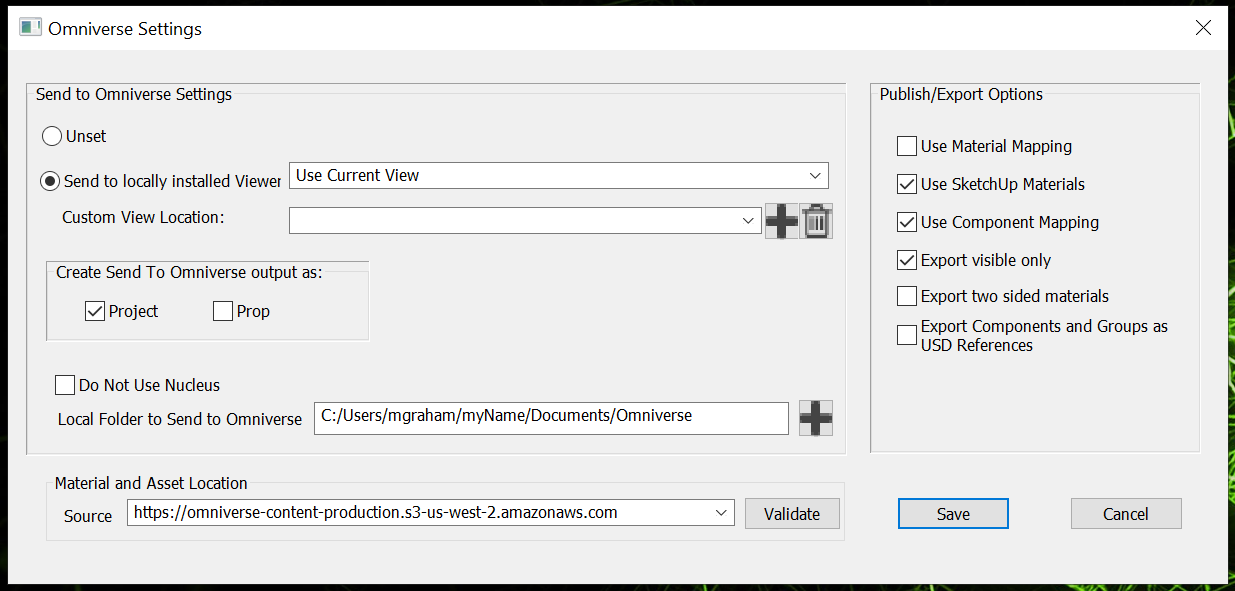Close the Omniverse Settings dialog

pyautogui.click(x=1204, y=28)
